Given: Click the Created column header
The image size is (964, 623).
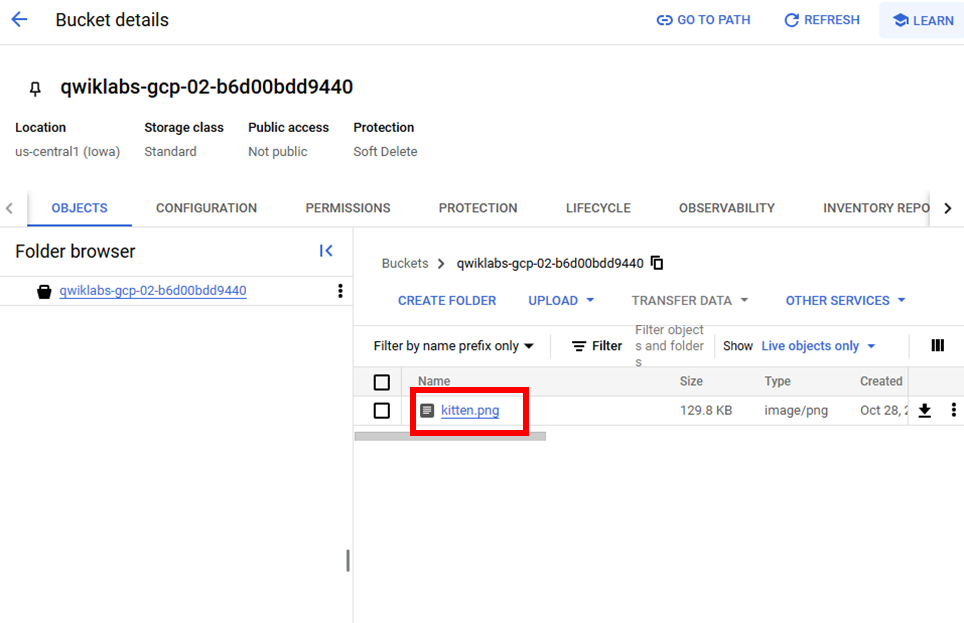Looking at the screenshot, I should tap(881, 381).
